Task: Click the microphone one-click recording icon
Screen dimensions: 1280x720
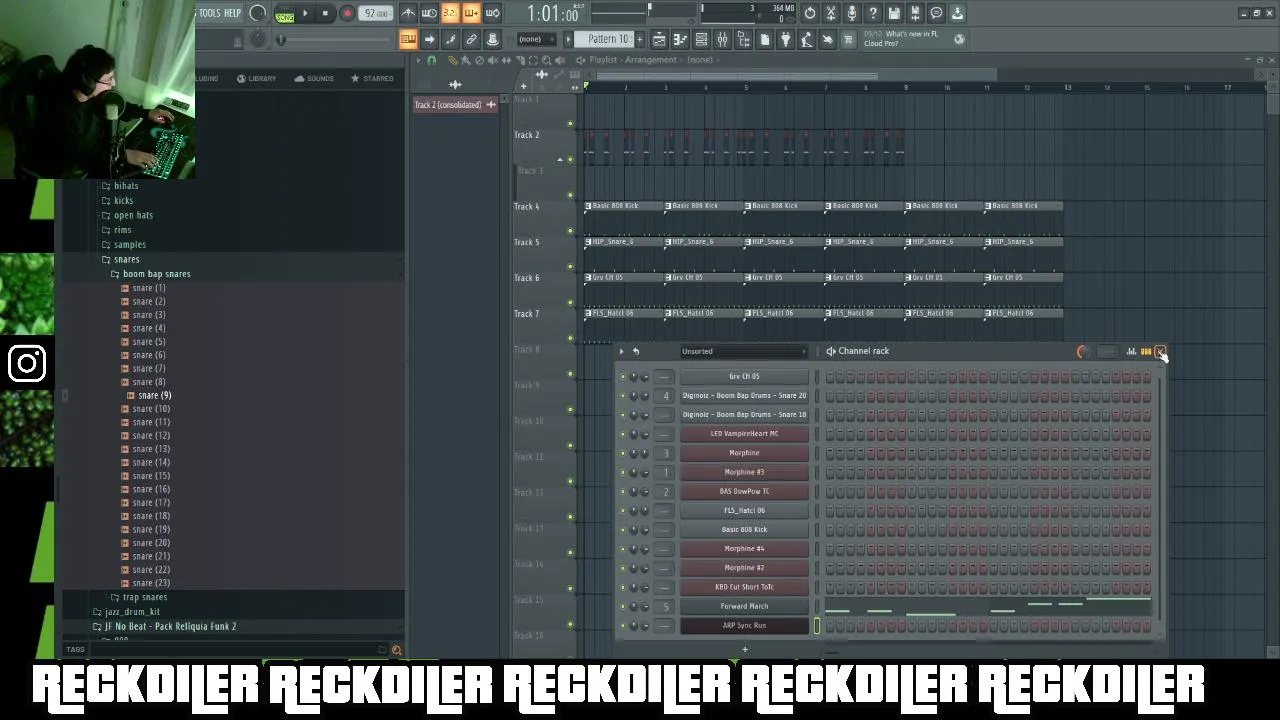Action: click(852, 13)
